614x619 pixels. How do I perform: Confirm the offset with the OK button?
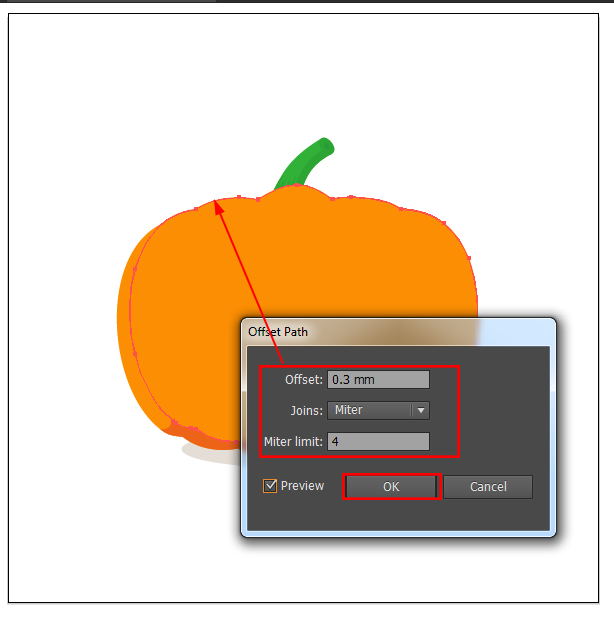tap(391, 487)
